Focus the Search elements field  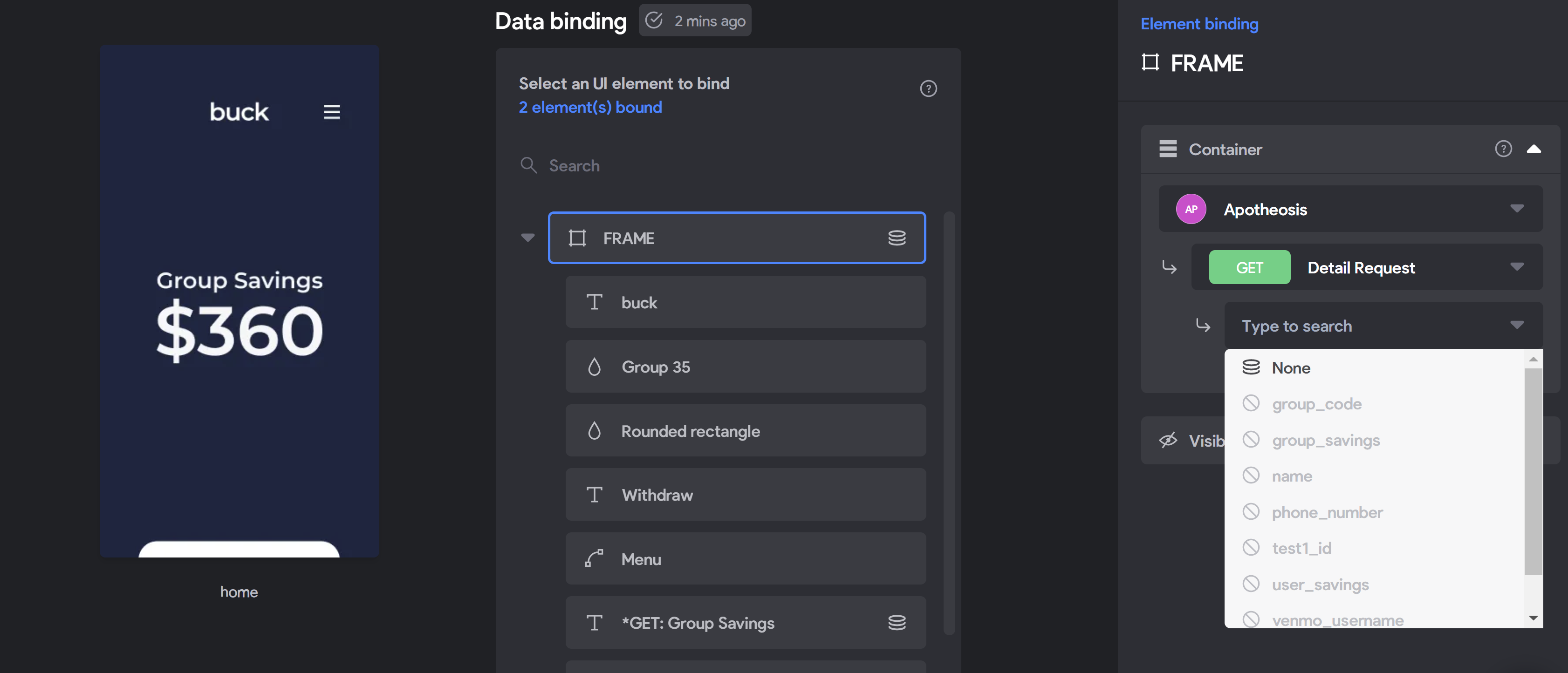coord(728,165)
